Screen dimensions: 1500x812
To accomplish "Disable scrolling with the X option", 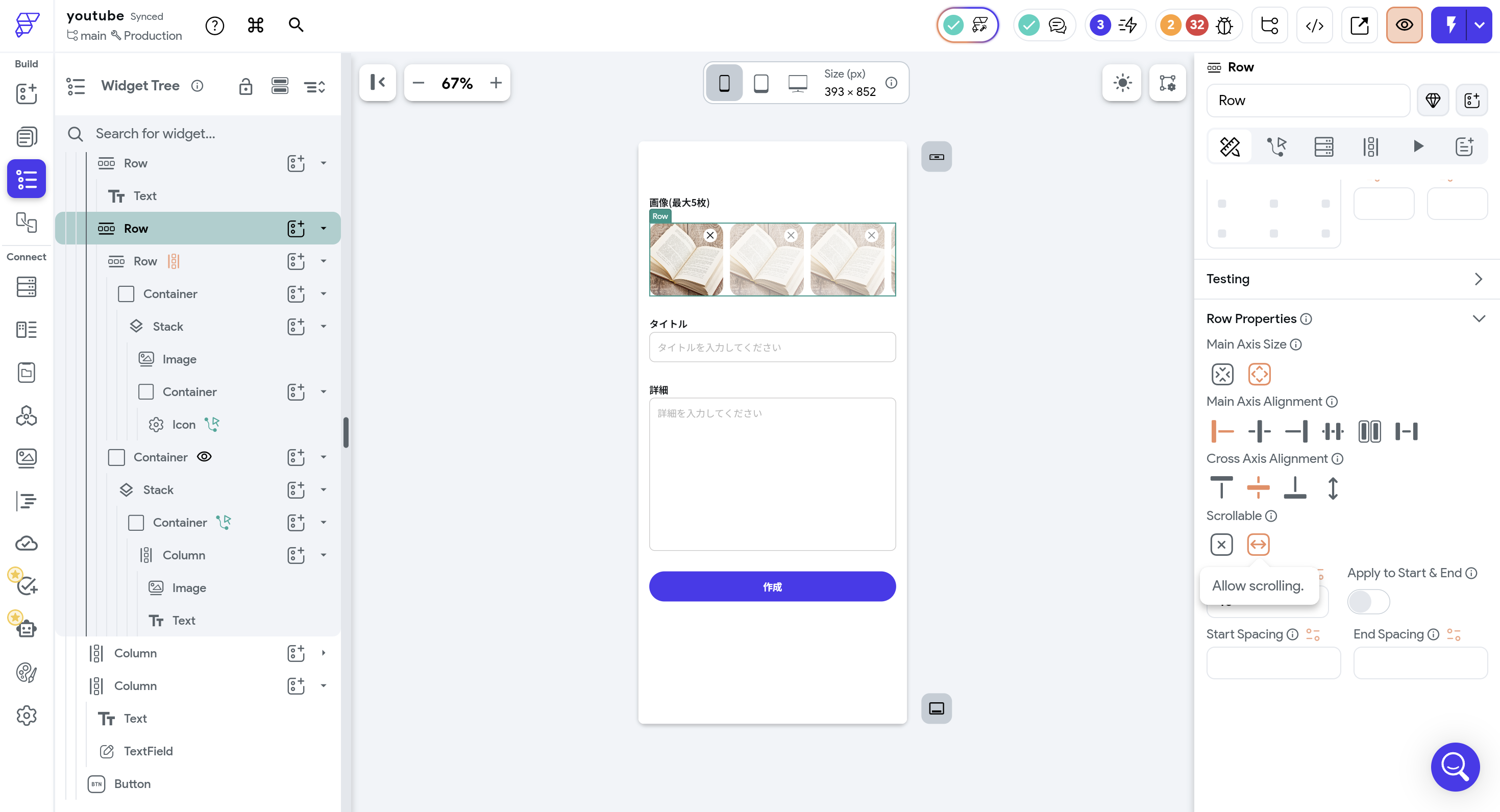I will [x=1221, y=545].
